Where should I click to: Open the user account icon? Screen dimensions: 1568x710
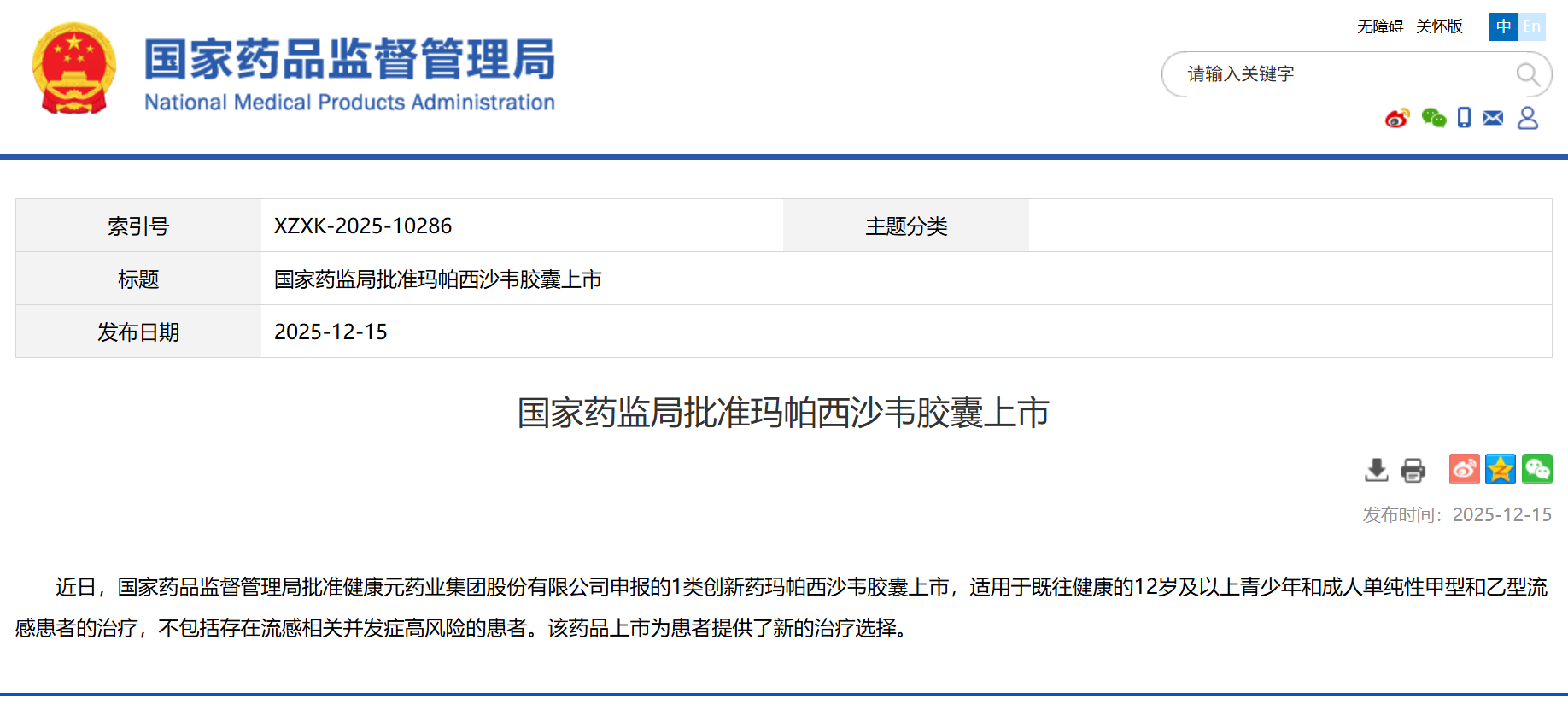[1527, 118]
